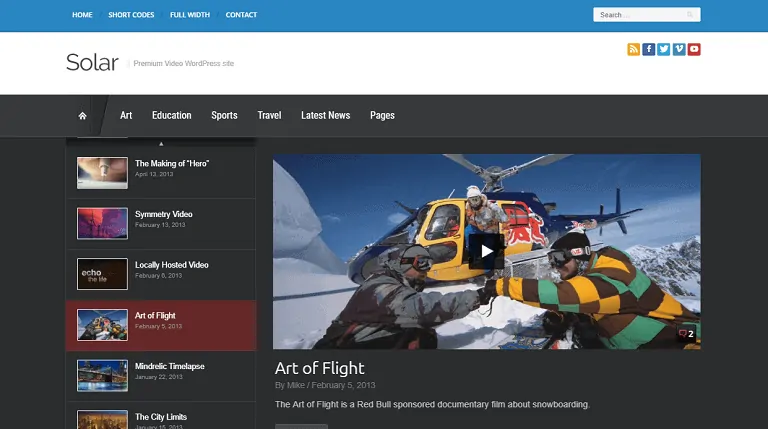Image resolution: width=768 pixels, height=429 pixels.
Task: Open SHORT CODES page
Action: point(131,15)
